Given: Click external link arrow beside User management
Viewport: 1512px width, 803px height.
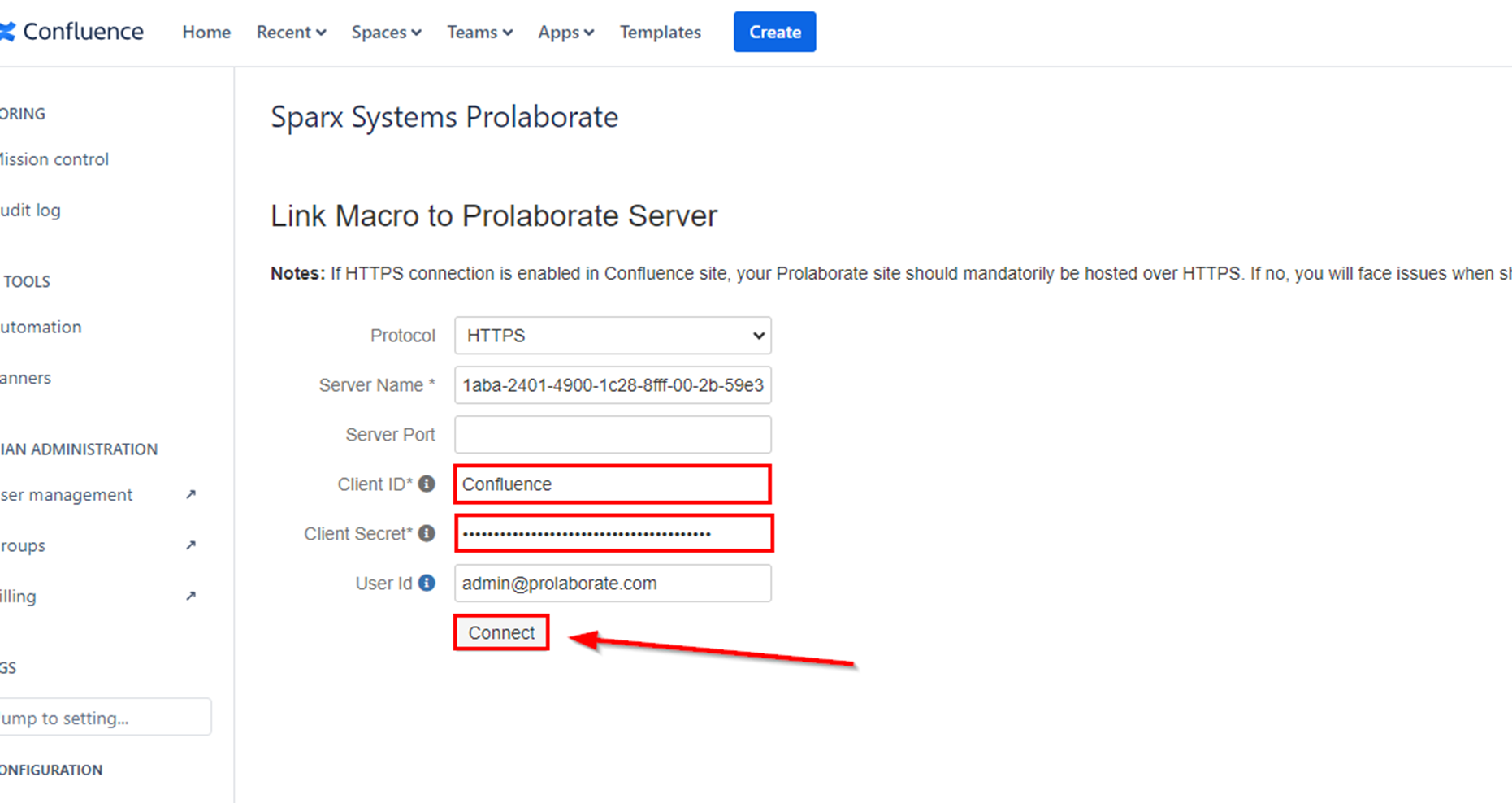Looking at the screenshot, I should tap(191, 494).
